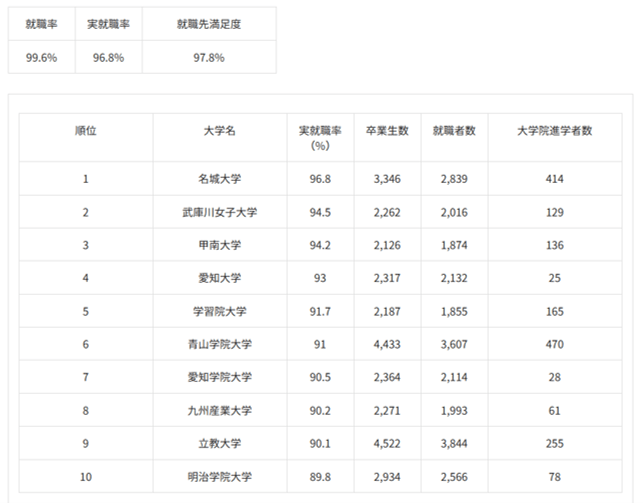The width and height of the screenshot is (643, 503).
Task: Click graduate school count 255
Action: pos(555,444)
